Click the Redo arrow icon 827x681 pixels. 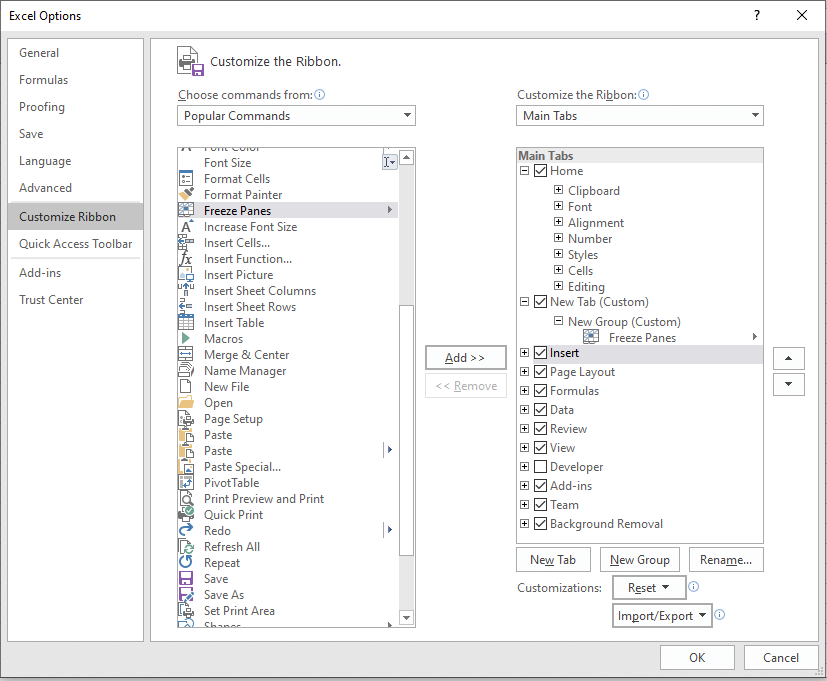pyautogui.click(x=186, y=531)
